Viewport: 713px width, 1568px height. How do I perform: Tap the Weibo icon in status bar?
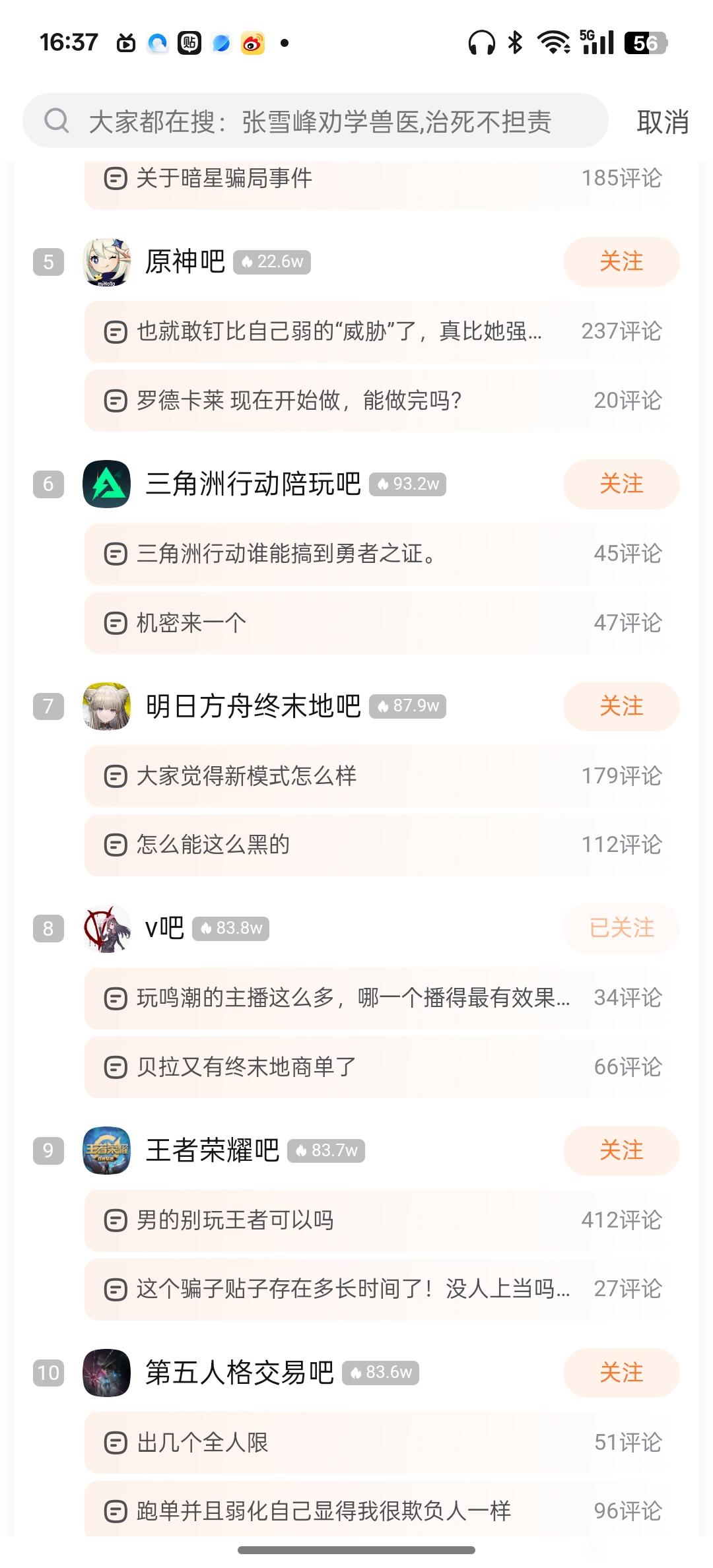253,44
